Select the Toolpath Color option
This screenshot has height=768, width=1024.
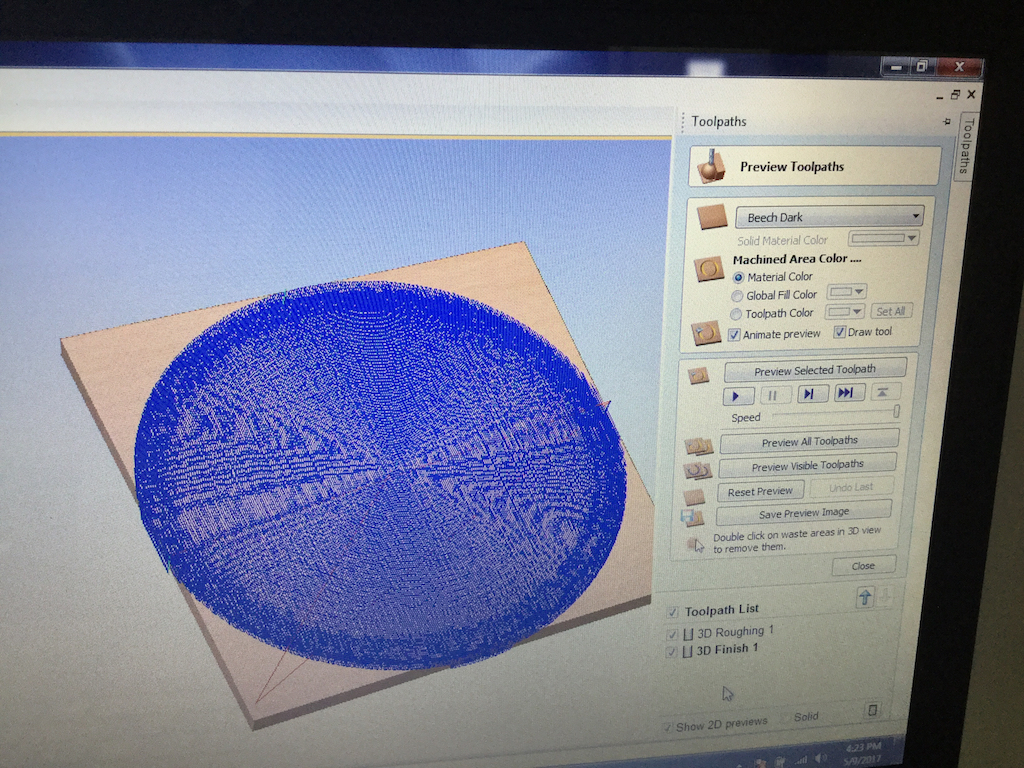(736, 314)
